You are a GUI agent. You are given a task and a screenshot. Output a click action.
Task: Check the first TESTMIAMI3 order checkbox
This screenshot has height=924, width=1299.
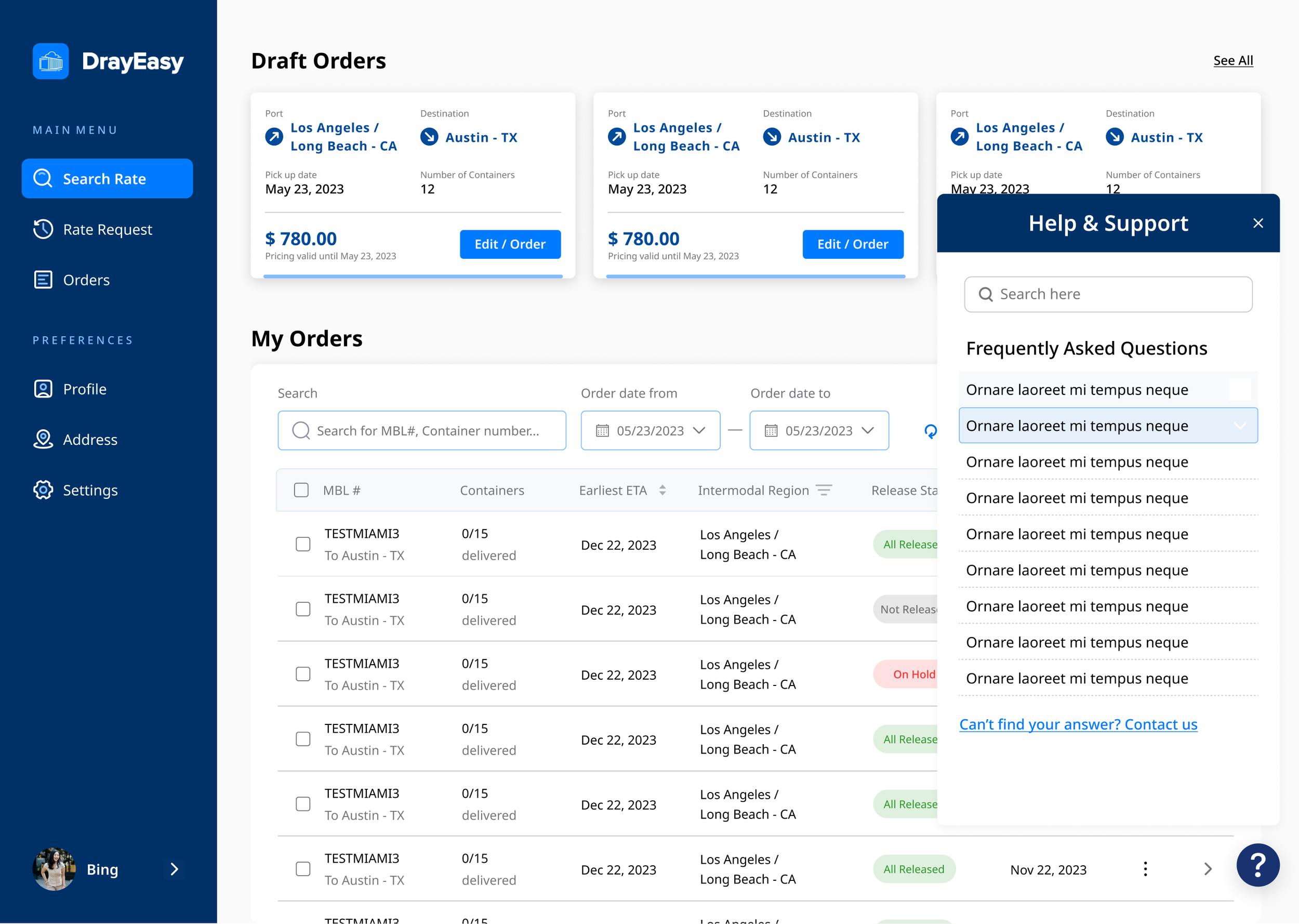pos(303,544)
